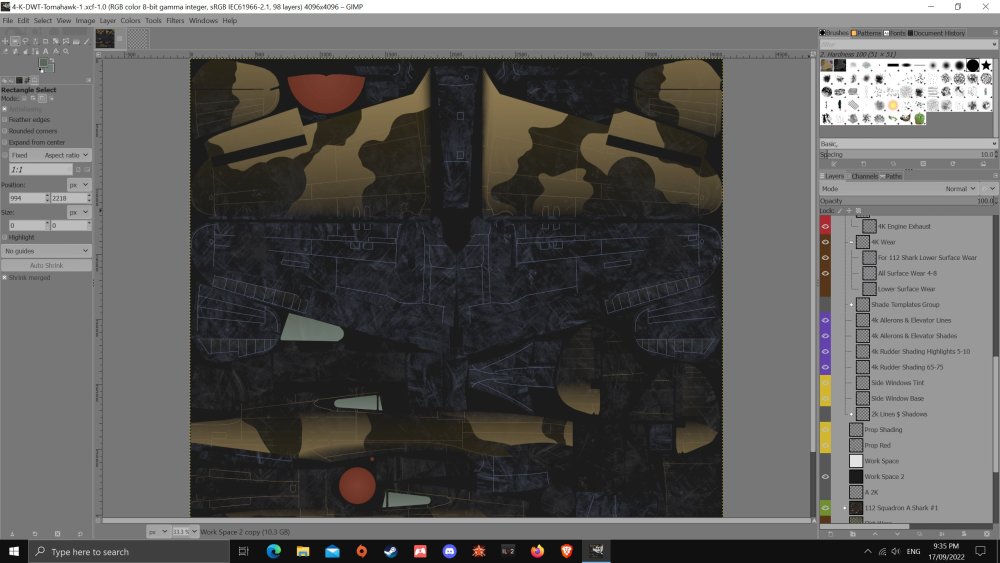Select the Rectangle Select tool in toolbox
The image size is (1000, 563).
15,41
